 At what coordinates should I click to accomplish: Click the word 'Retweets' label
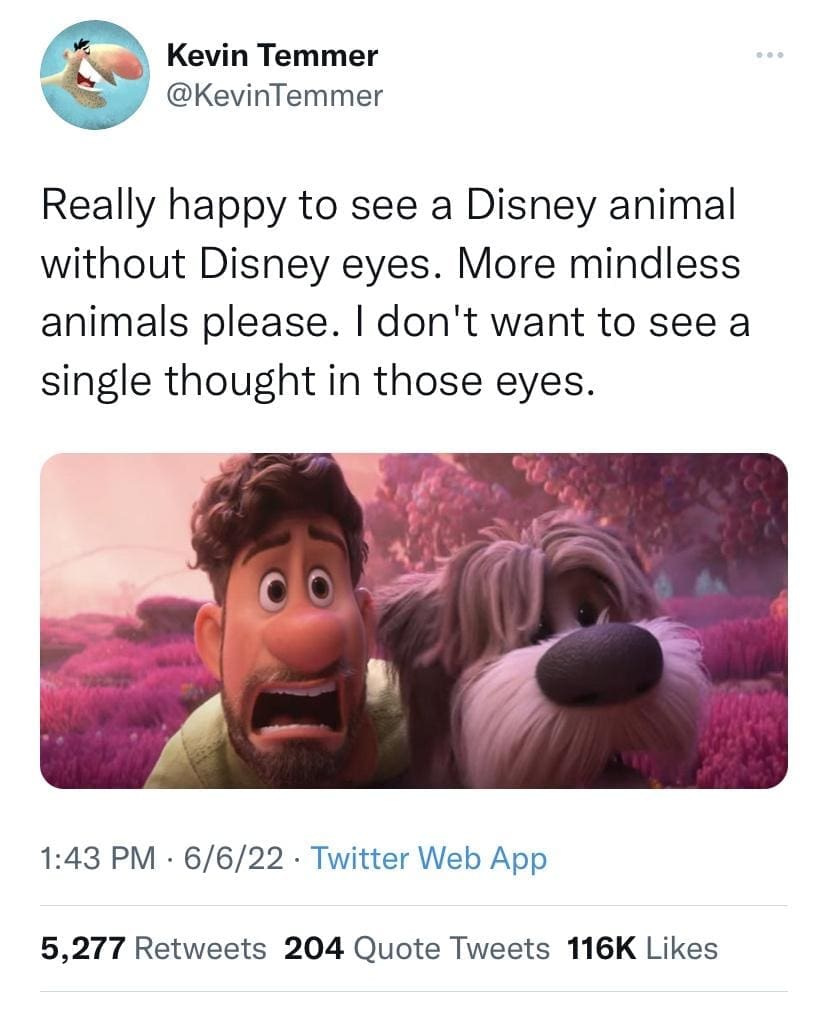tap(199, 948)
